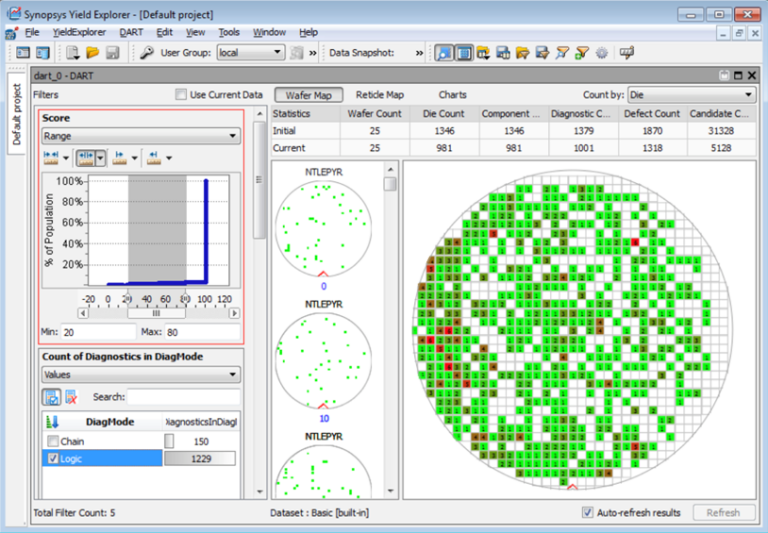Image resolution: width=768 pixels, height=533 pixels.
Task: Click the gear icon in the right toolbar
Action: point(601,52)
